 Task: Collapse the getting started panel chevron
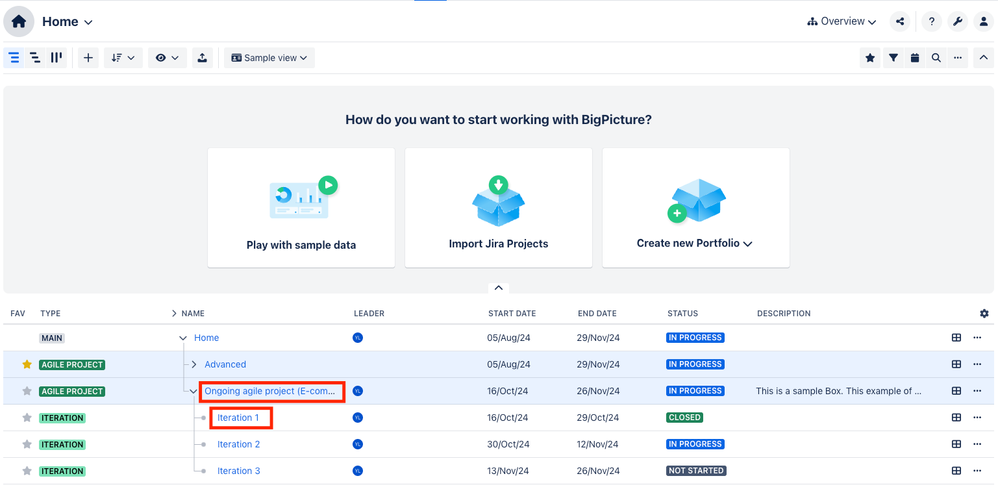[498, 288]
